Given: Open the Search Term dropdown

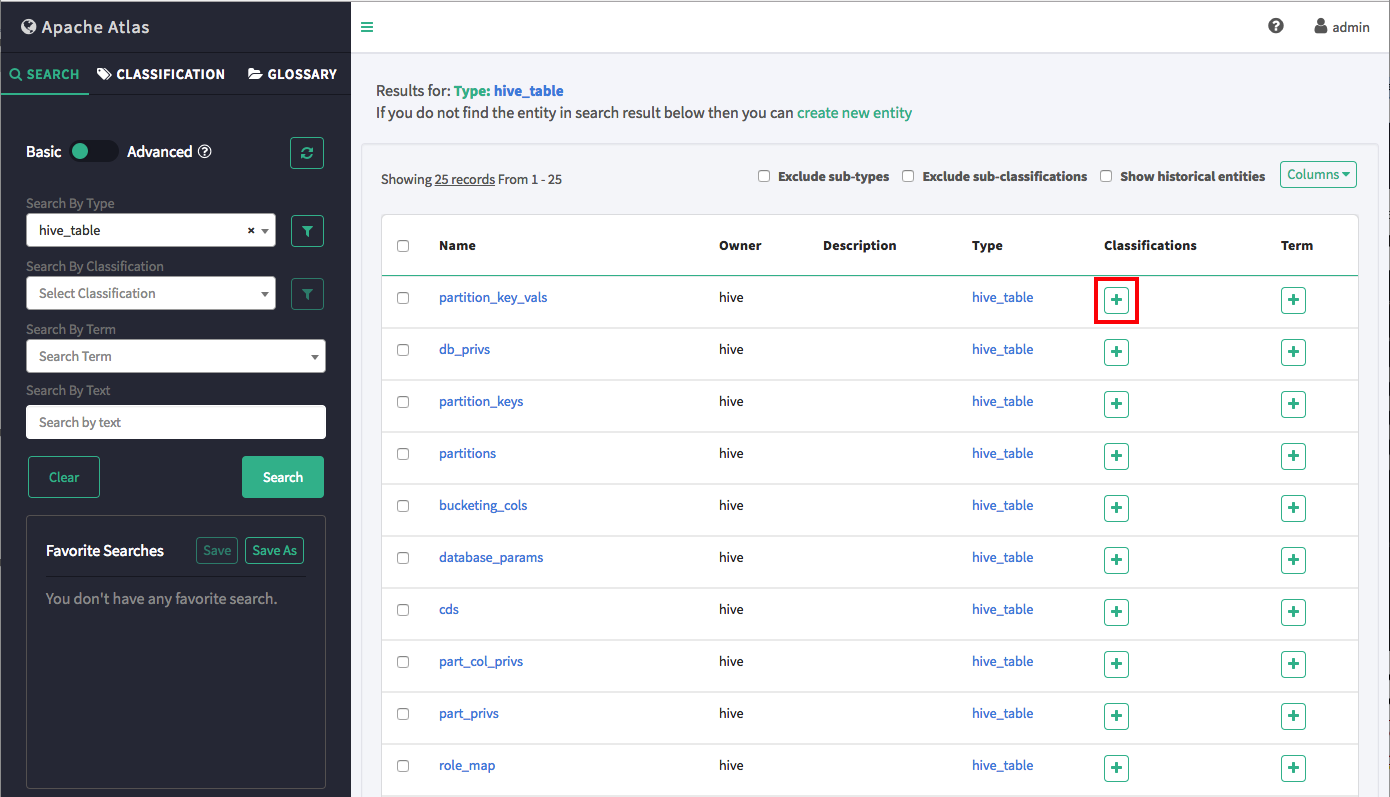Looking at the screenshot, I should [175, 357].
